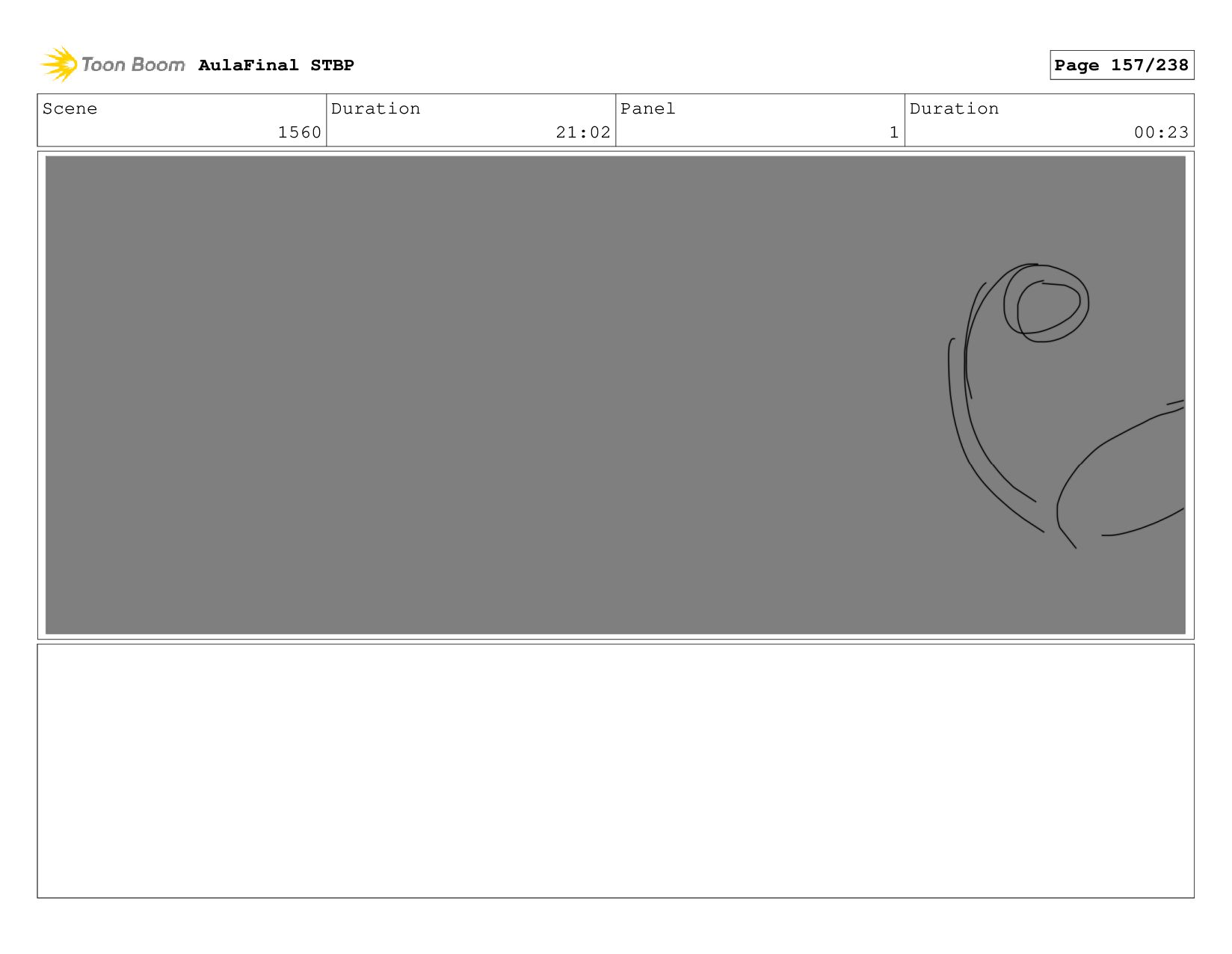This screenshot has height=954, width=1232.
Task: Click the gray storyboard panel drawing
Action: pos(615,395)
